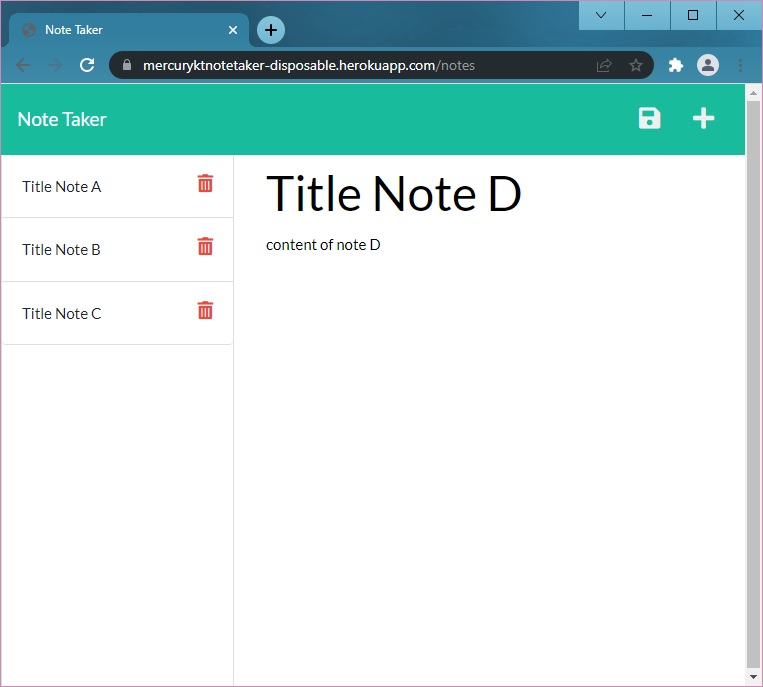Click into the content of note D text

[x=323, y=245]
